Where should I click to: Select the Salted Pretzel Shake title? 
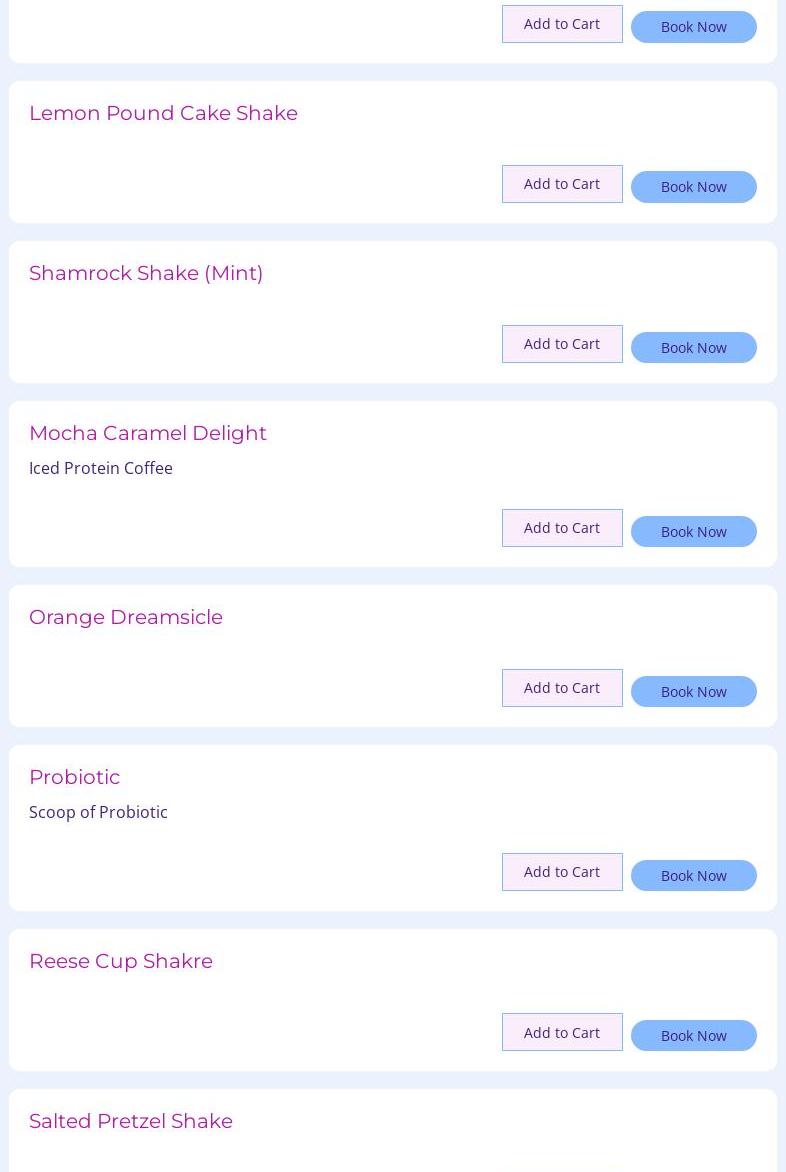tap(131, 1121)
